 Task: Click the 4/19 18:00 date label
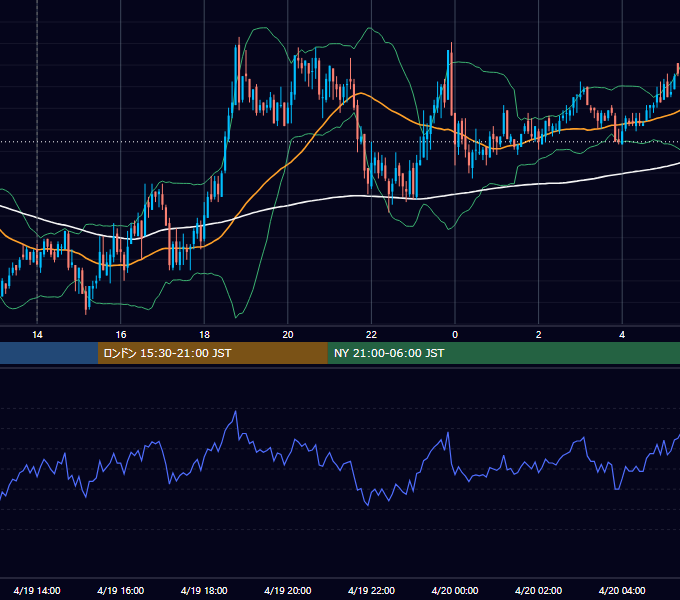(204, 590)
